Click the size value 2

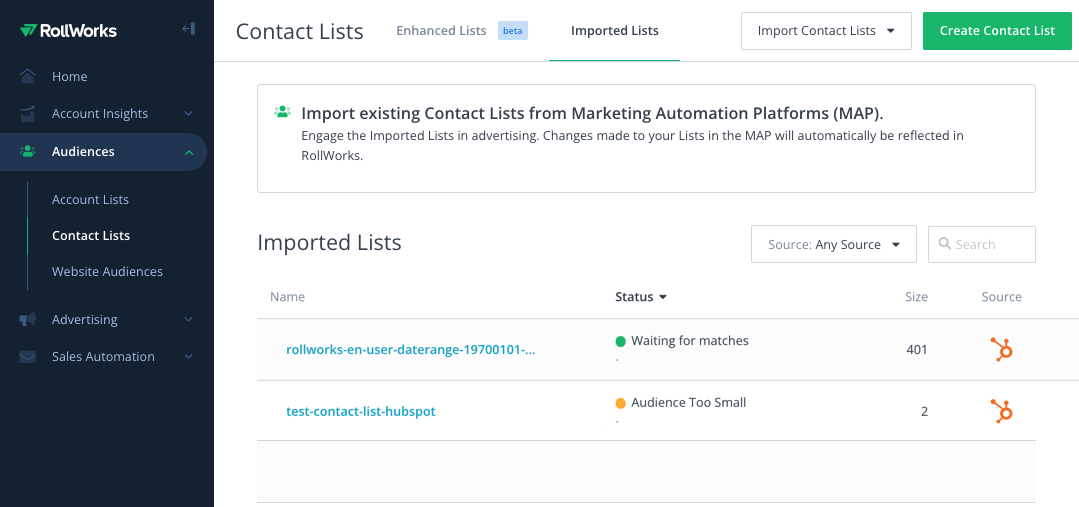click(x=924, y=411)
